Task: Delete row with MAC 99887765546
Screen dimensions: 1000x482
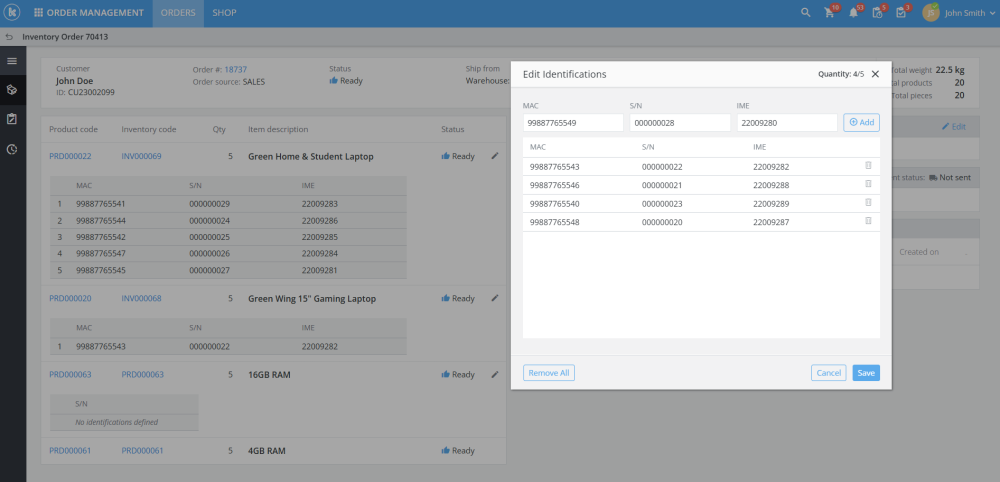Action: (868, 184)
